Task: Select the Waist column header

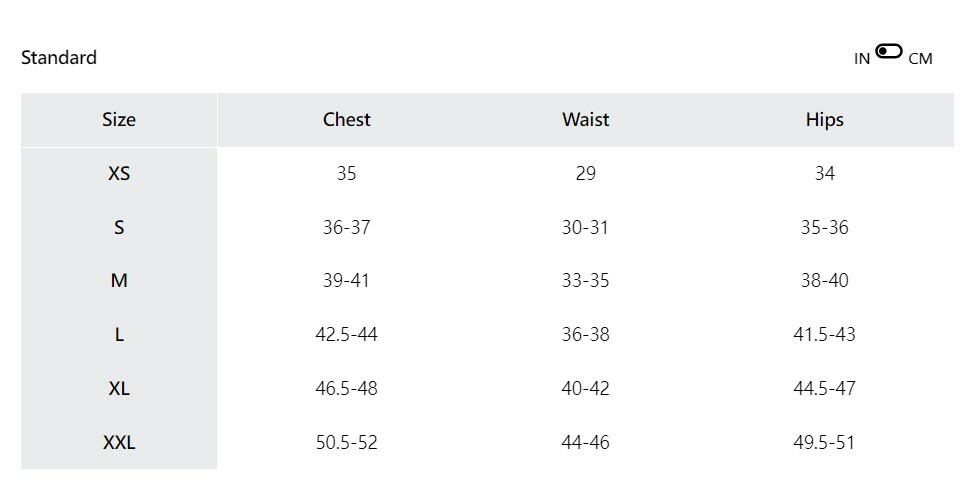Action: 585,120
